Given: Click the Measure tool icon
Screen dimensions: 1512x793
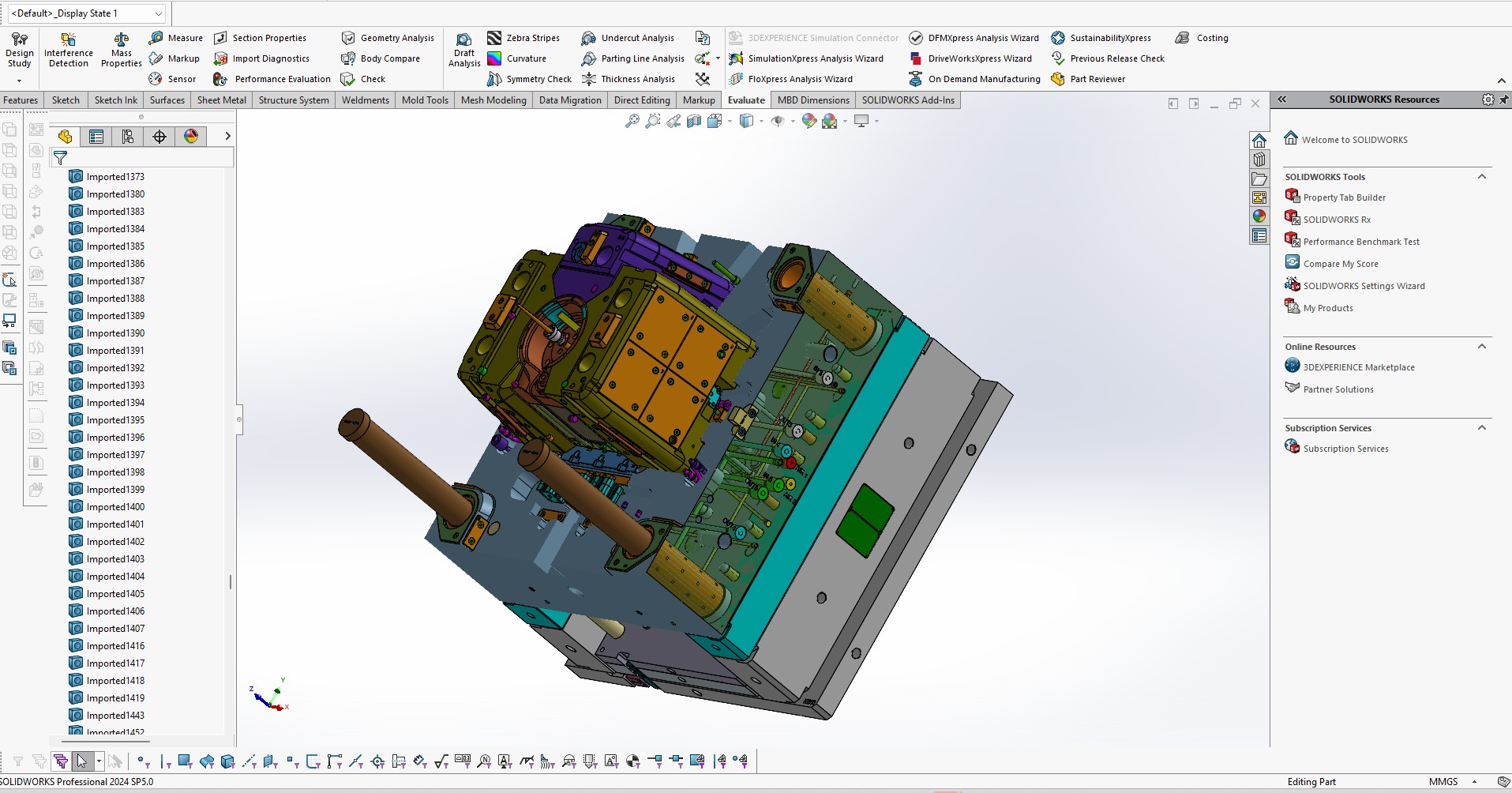Looking at the screenshot, I should [156, 38].
